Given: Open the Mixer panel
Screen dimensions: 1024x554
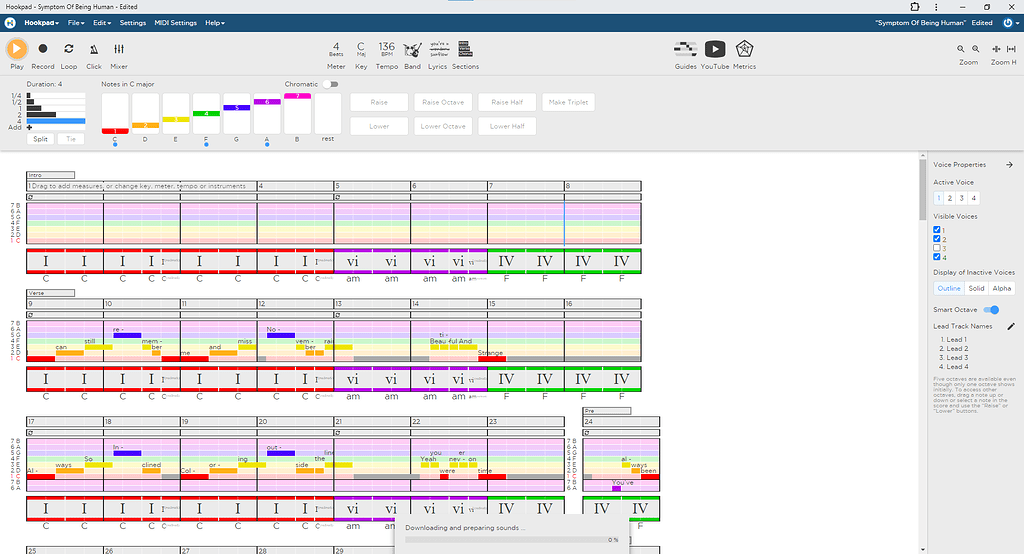Looking at the screenshot, I should (x=119, y=48).
